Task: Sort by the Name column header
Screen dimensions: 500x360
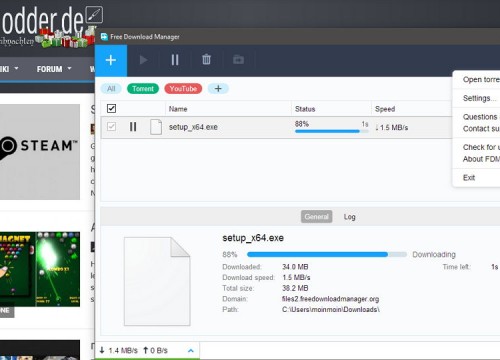Action: (x=178, y=109)
